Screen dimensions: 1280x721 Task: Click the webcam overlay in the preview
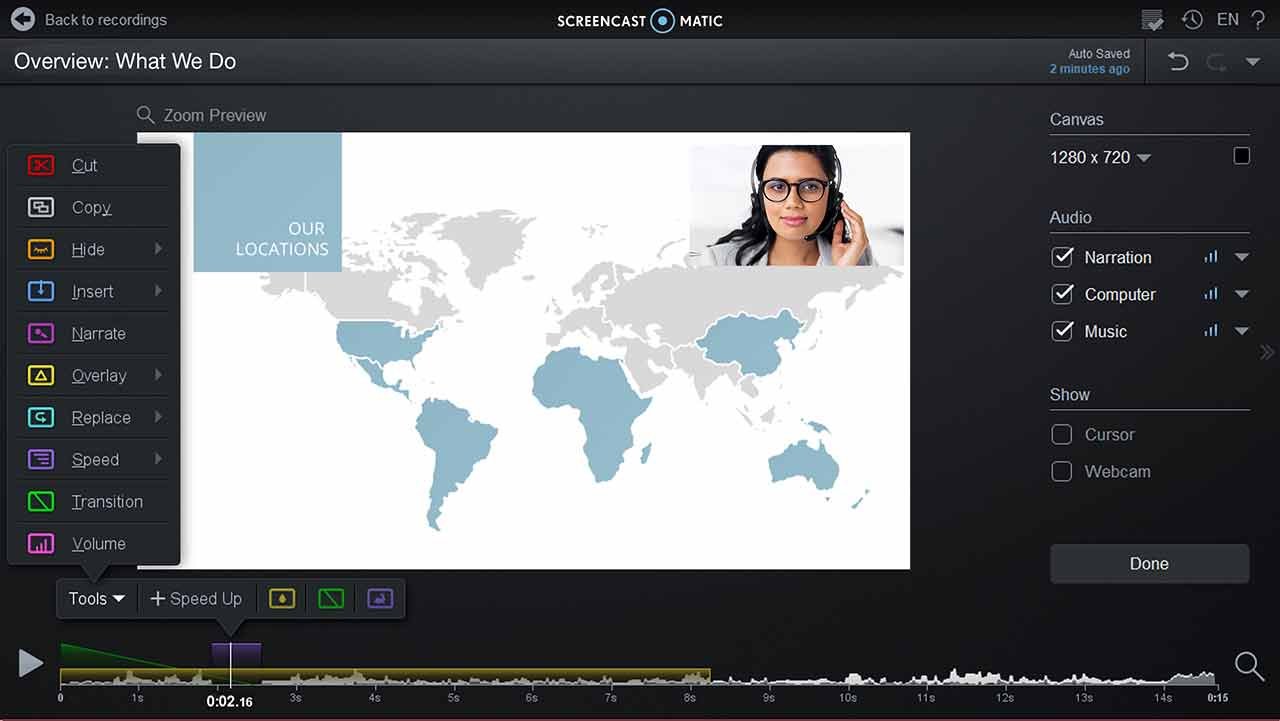(797, 205)
